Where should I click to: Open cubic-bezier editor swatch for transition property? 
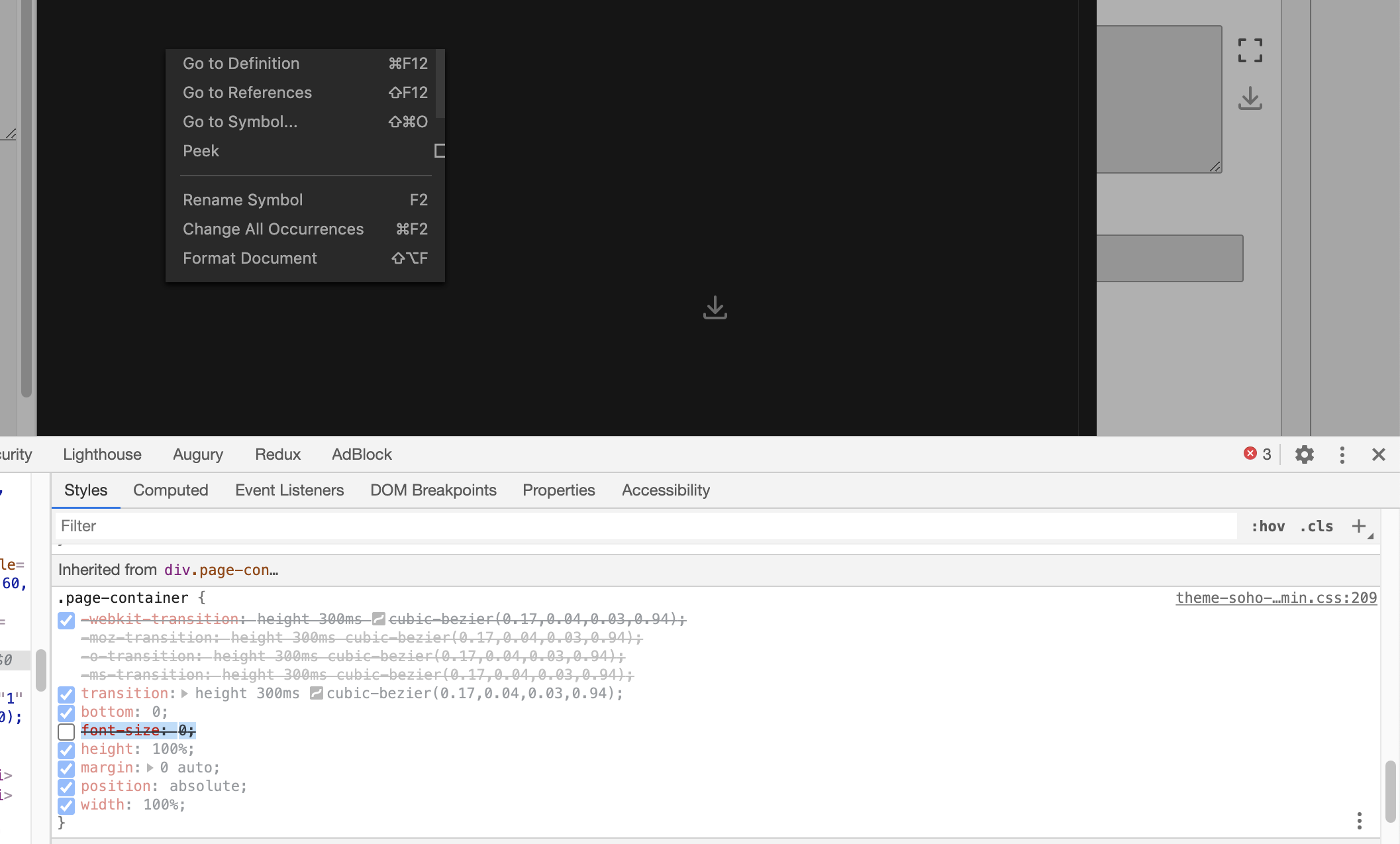[317, 694]
